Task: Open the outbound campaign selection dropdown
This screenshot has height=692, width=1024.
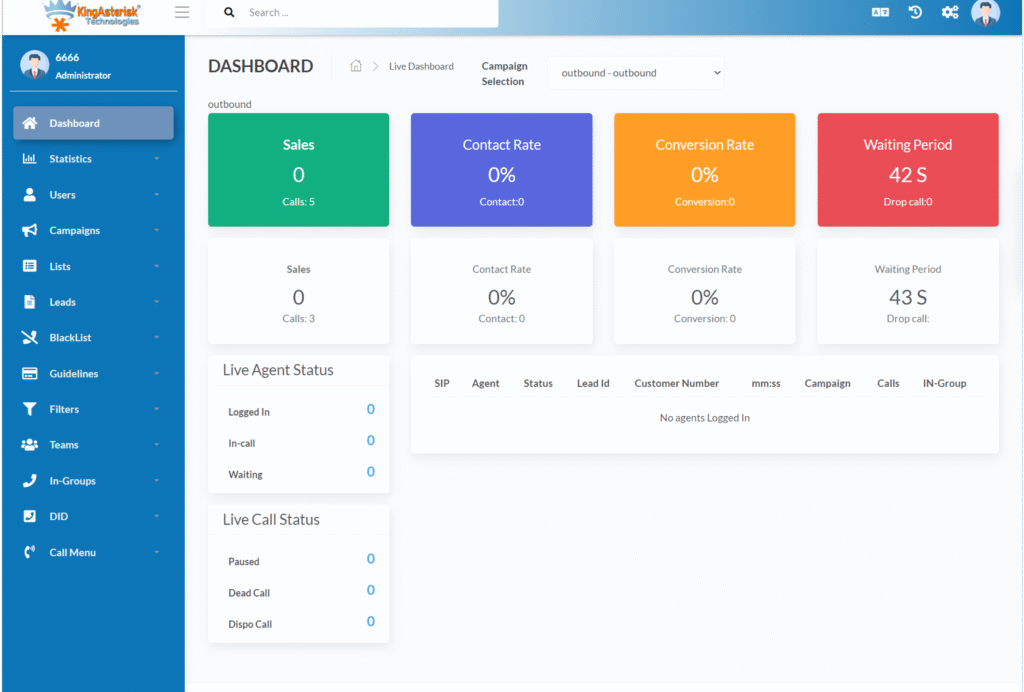Action: [636, 72]
